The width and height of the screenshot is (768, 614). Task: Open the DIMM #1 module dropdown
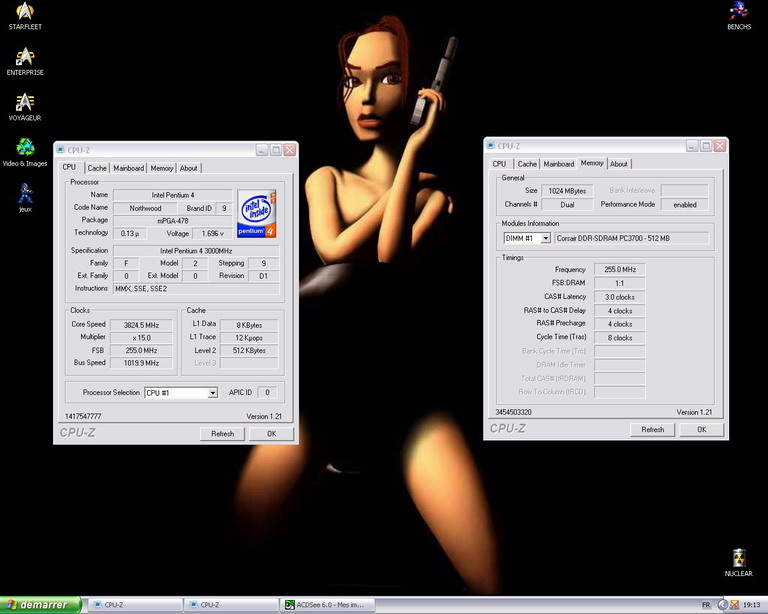545,238
